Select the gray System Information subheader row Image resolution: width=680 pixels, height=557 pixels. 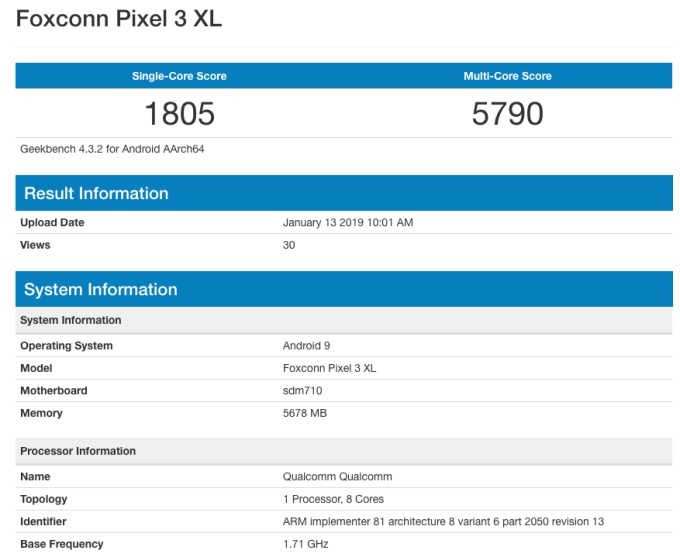(x=71, y=320)
